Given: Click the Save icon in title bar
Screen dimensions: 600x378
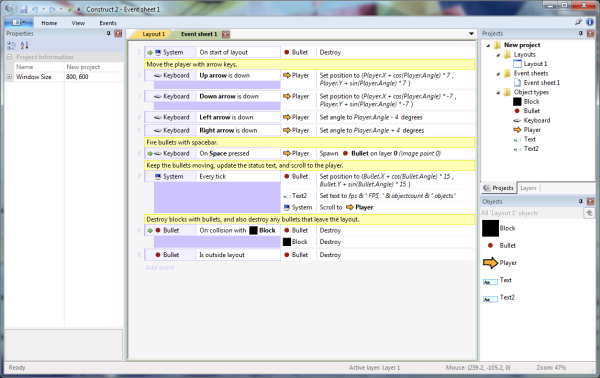Looking at the screenshot, I should (x=24, y=9).
